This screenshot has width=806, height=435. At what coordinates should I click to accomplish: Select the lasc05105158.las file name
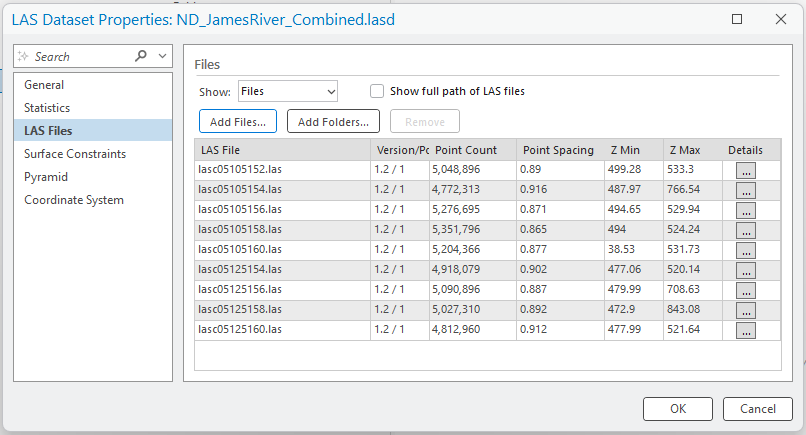(240, 229)
